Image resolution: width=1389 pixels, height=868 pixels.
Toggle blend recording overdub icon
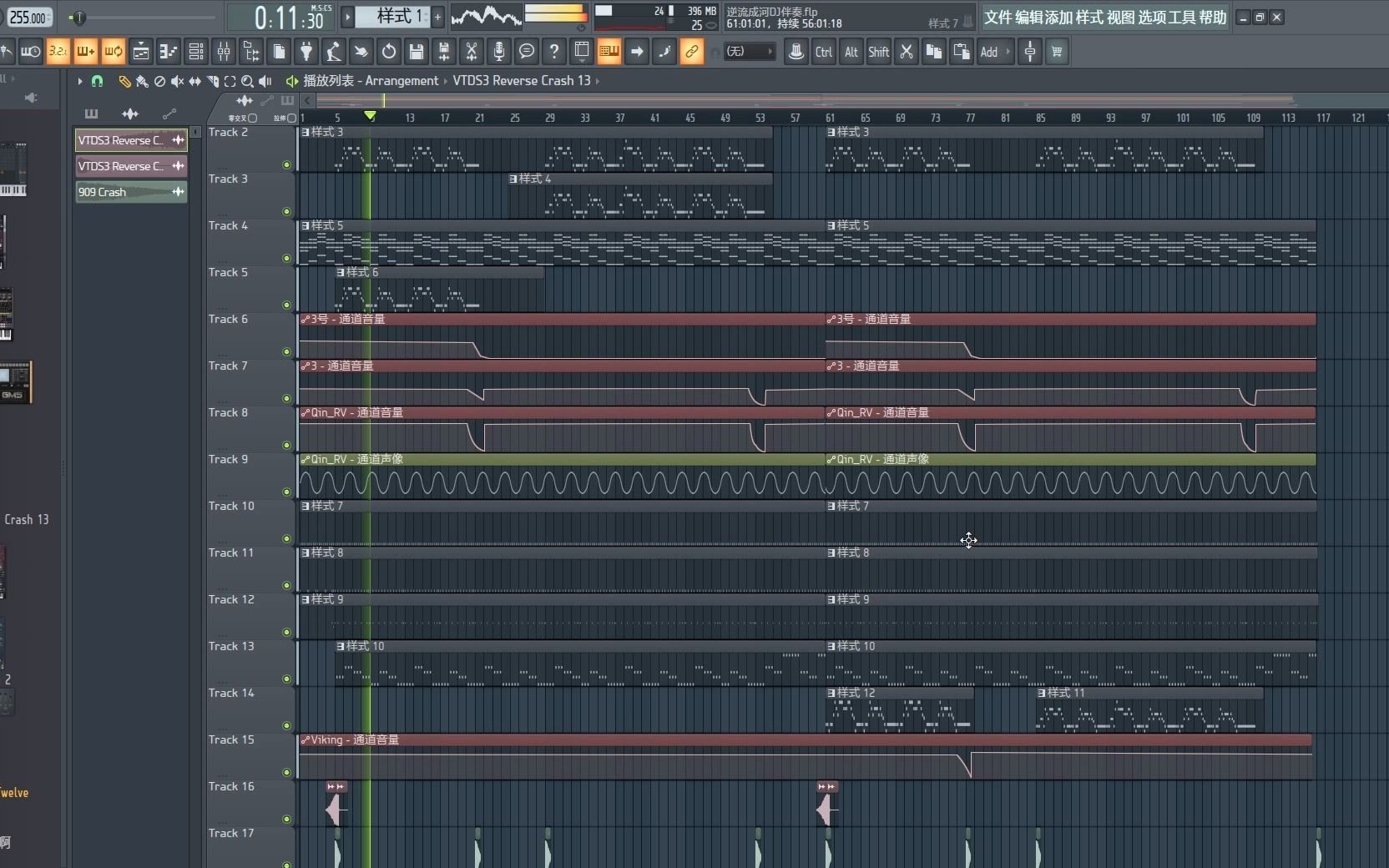pos(85,52)
